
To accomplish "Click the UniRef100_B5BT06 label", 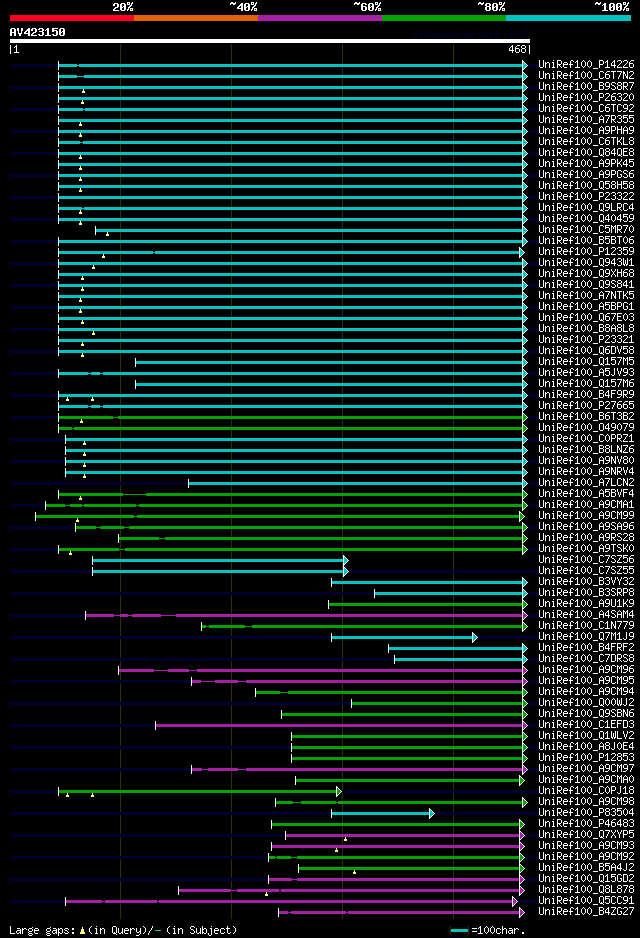I will pyautogui.click(x=586, y=240).
